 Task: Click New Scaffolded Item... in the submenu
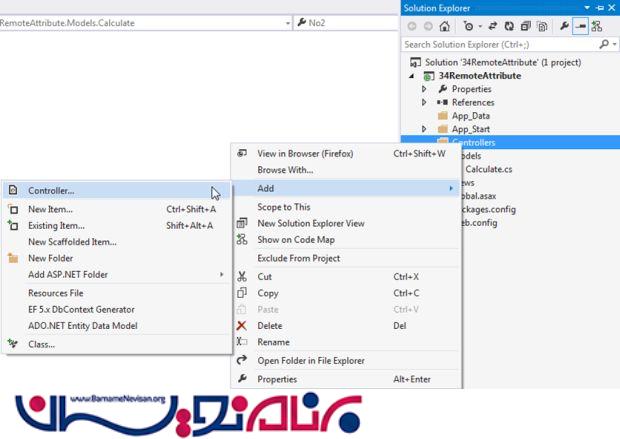pos(72,242)
